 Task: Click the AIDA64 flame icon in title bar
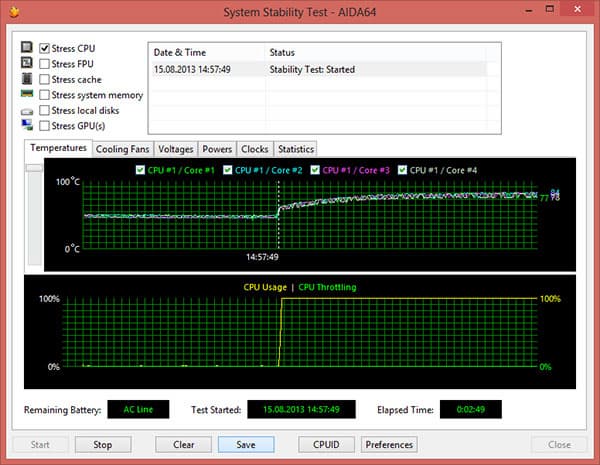coord(14,12)
